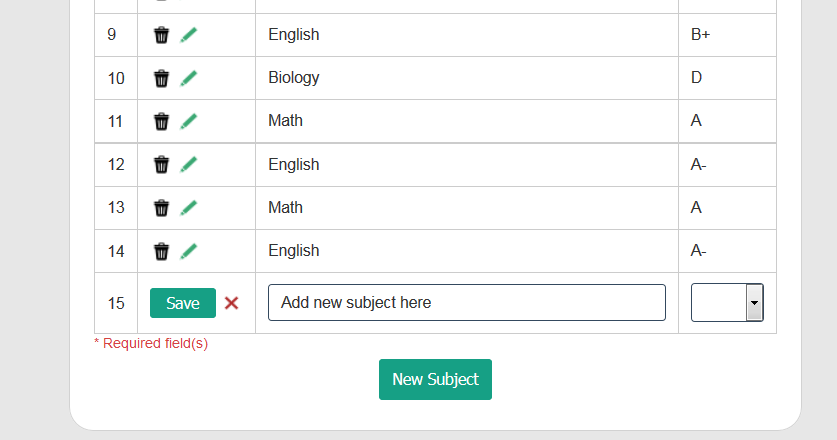Select the B+ grade cell in row 9
The height and width of the screenshot is (440, 837).
727,35
